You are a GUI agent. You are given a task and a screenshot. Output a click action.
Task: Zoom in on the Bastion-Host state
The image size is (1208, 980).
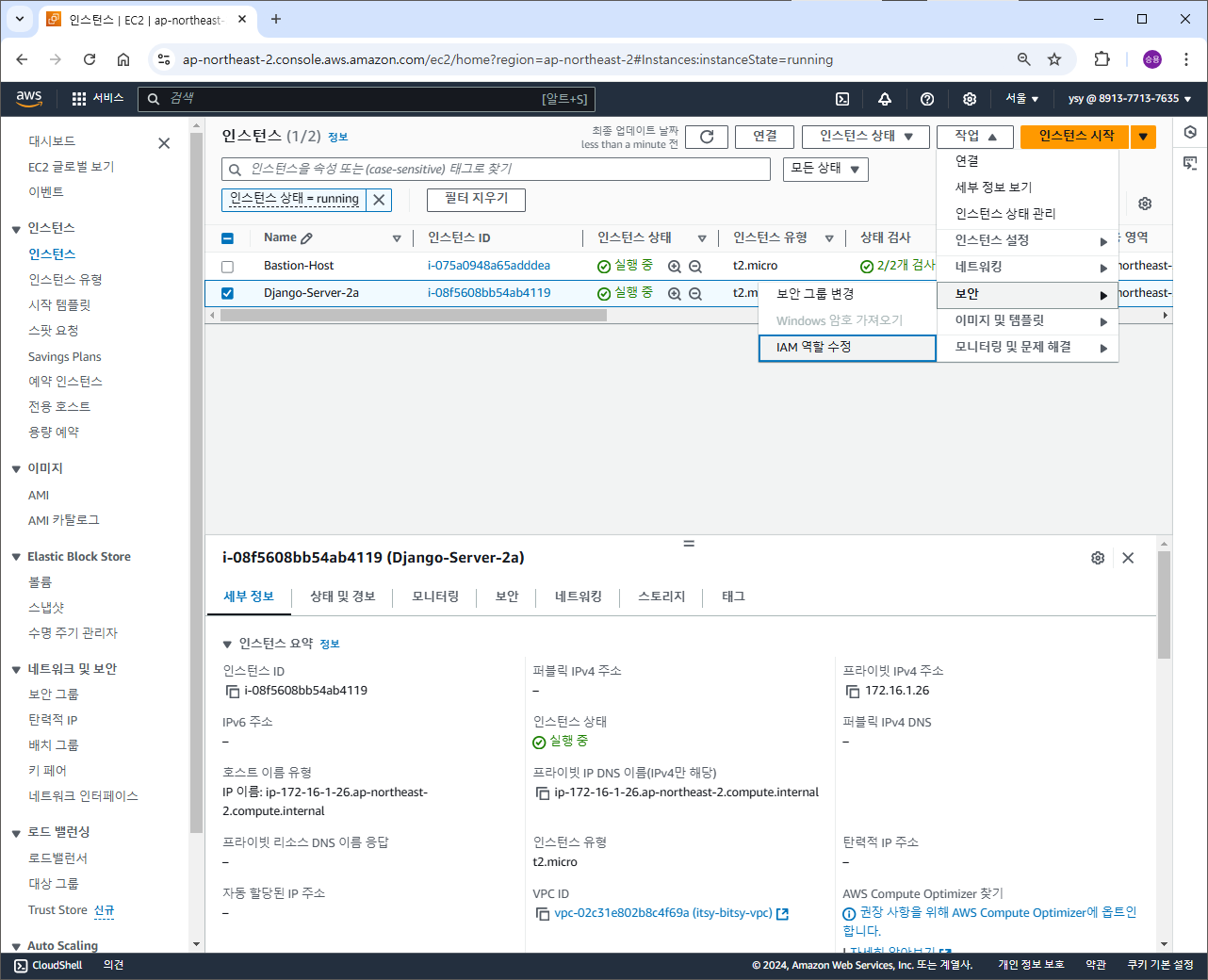click(x=675, y=267)
